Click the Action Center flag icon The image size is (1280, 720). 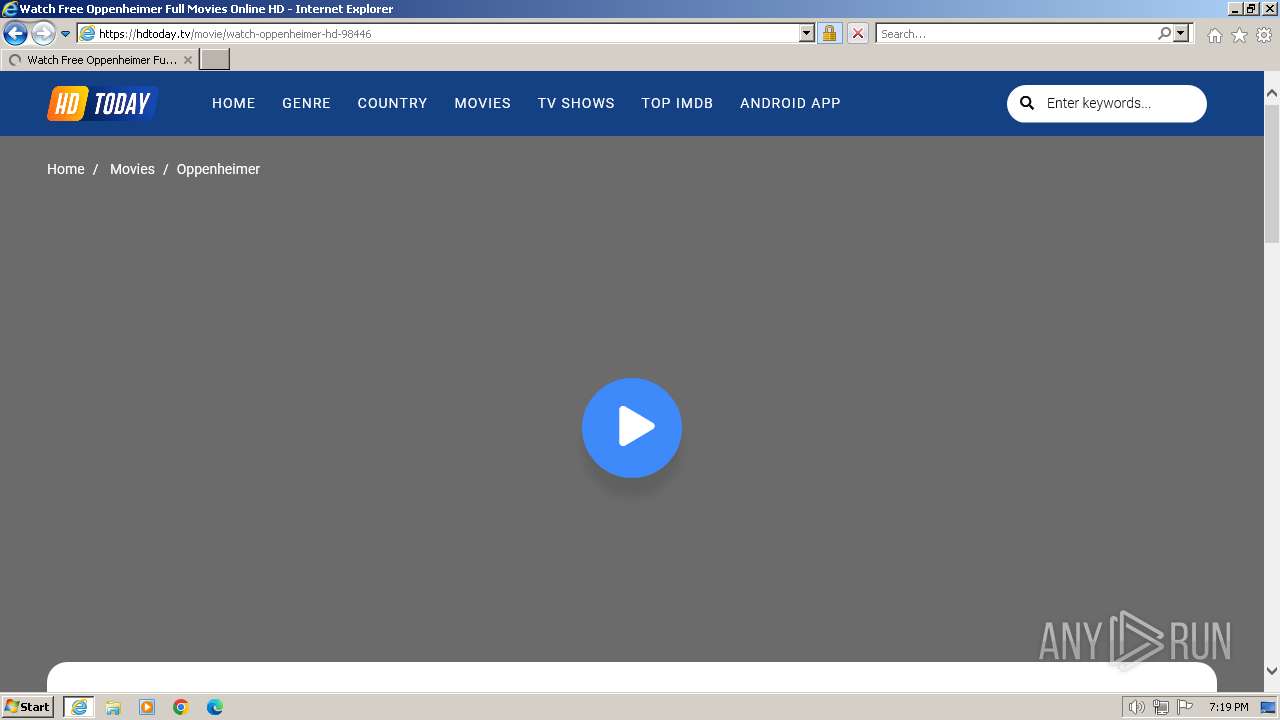[x=1185, y=707]
